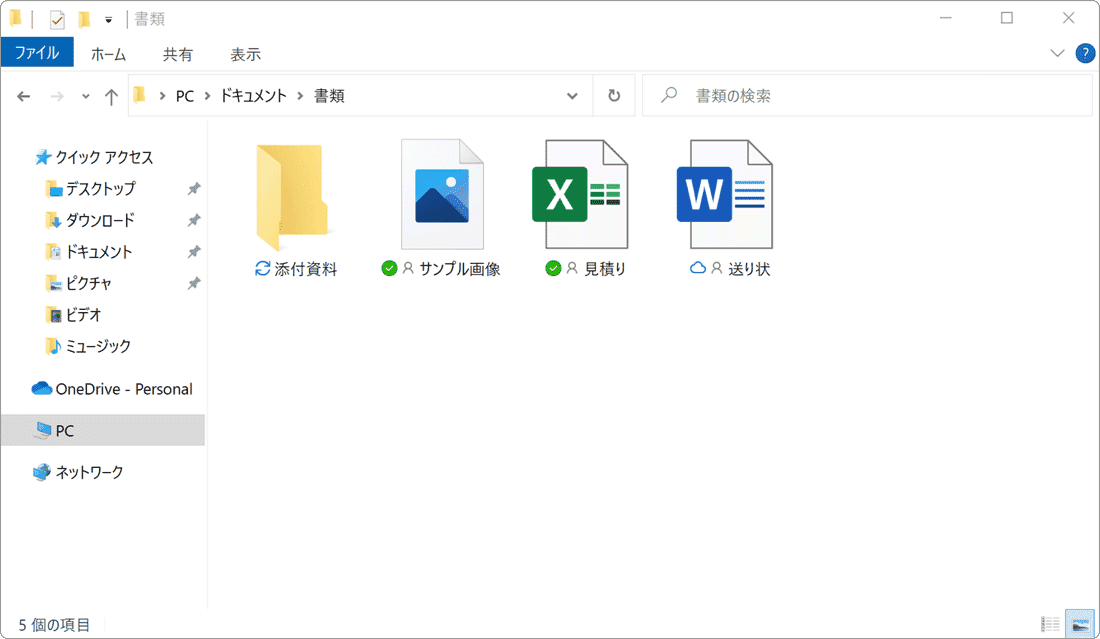This screenshot has height=639, width=1100.
Task: Open the ファイル menu
Action: tap(37, 53)
